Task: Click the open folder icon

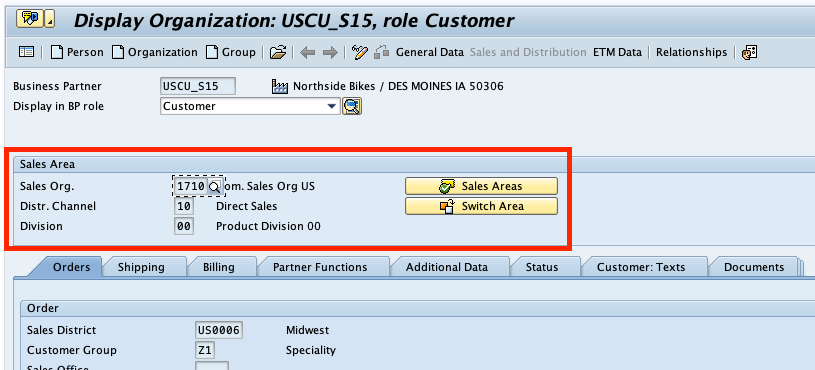Action: (278, 52)
